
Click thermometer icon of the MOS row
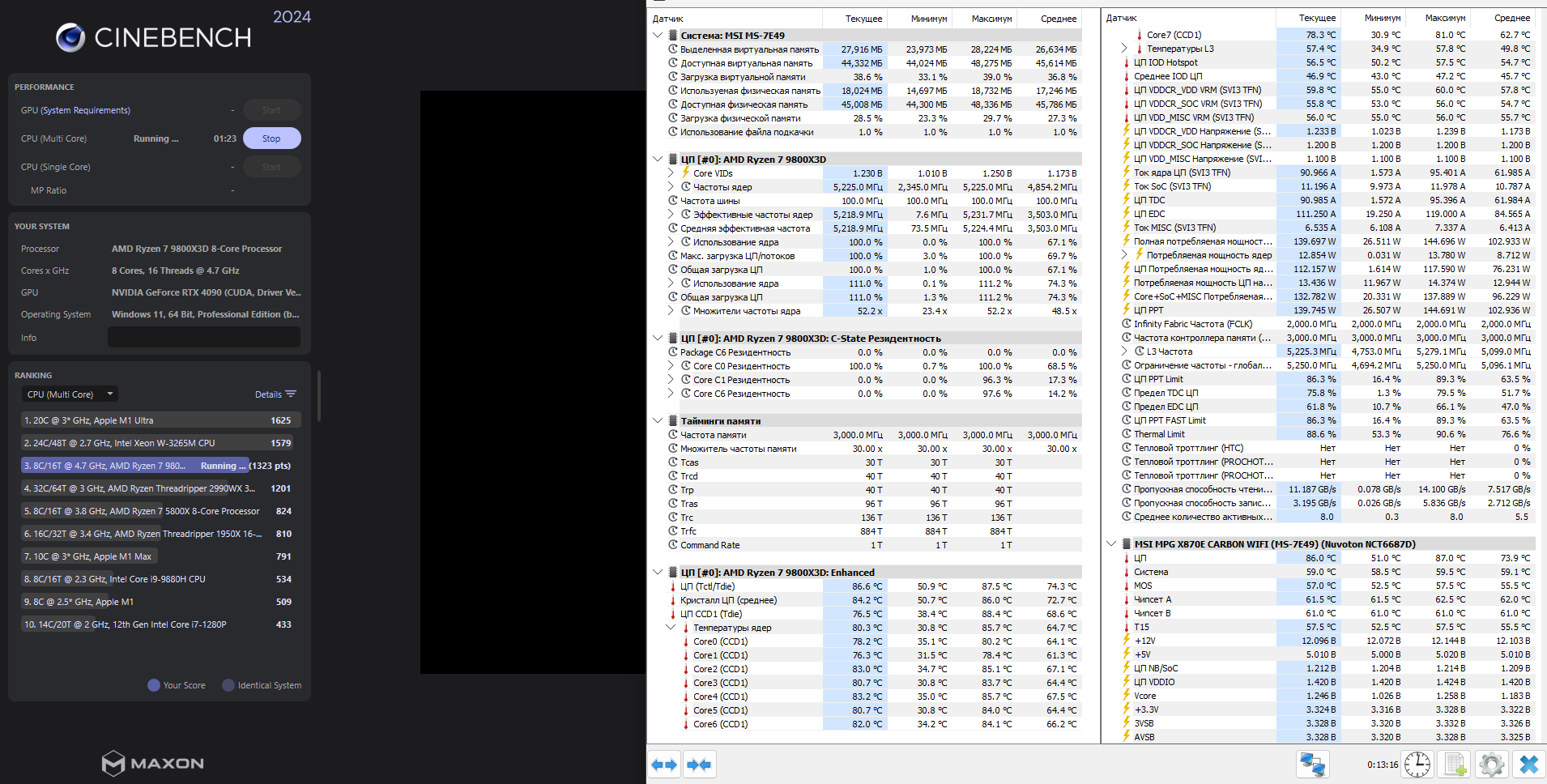(1127, 586)
